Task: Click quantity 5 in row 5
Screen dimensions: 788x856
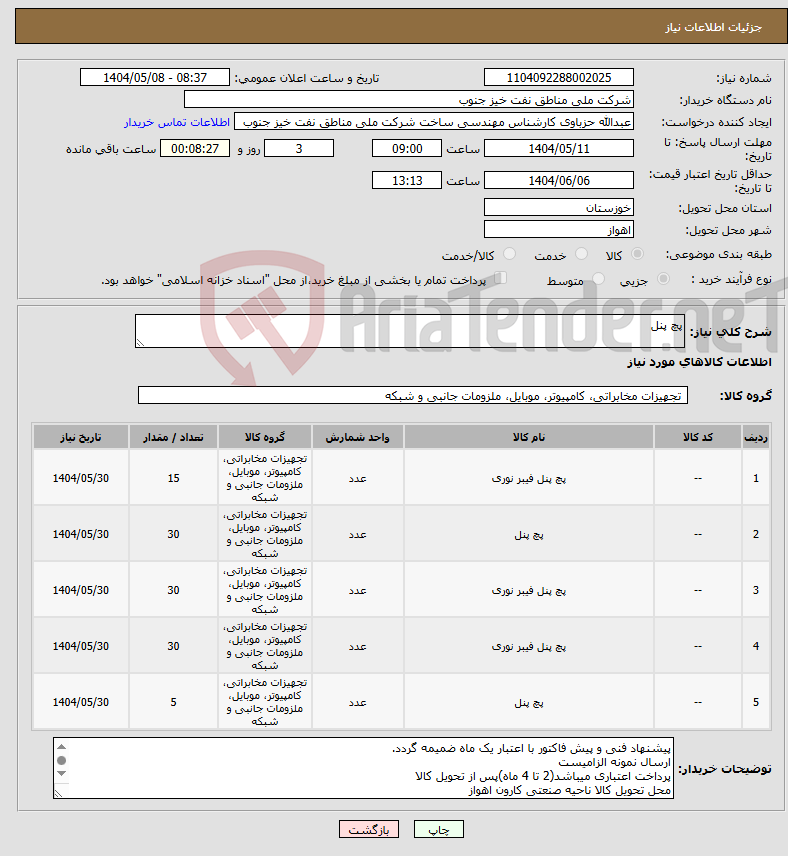Action: 173,703
